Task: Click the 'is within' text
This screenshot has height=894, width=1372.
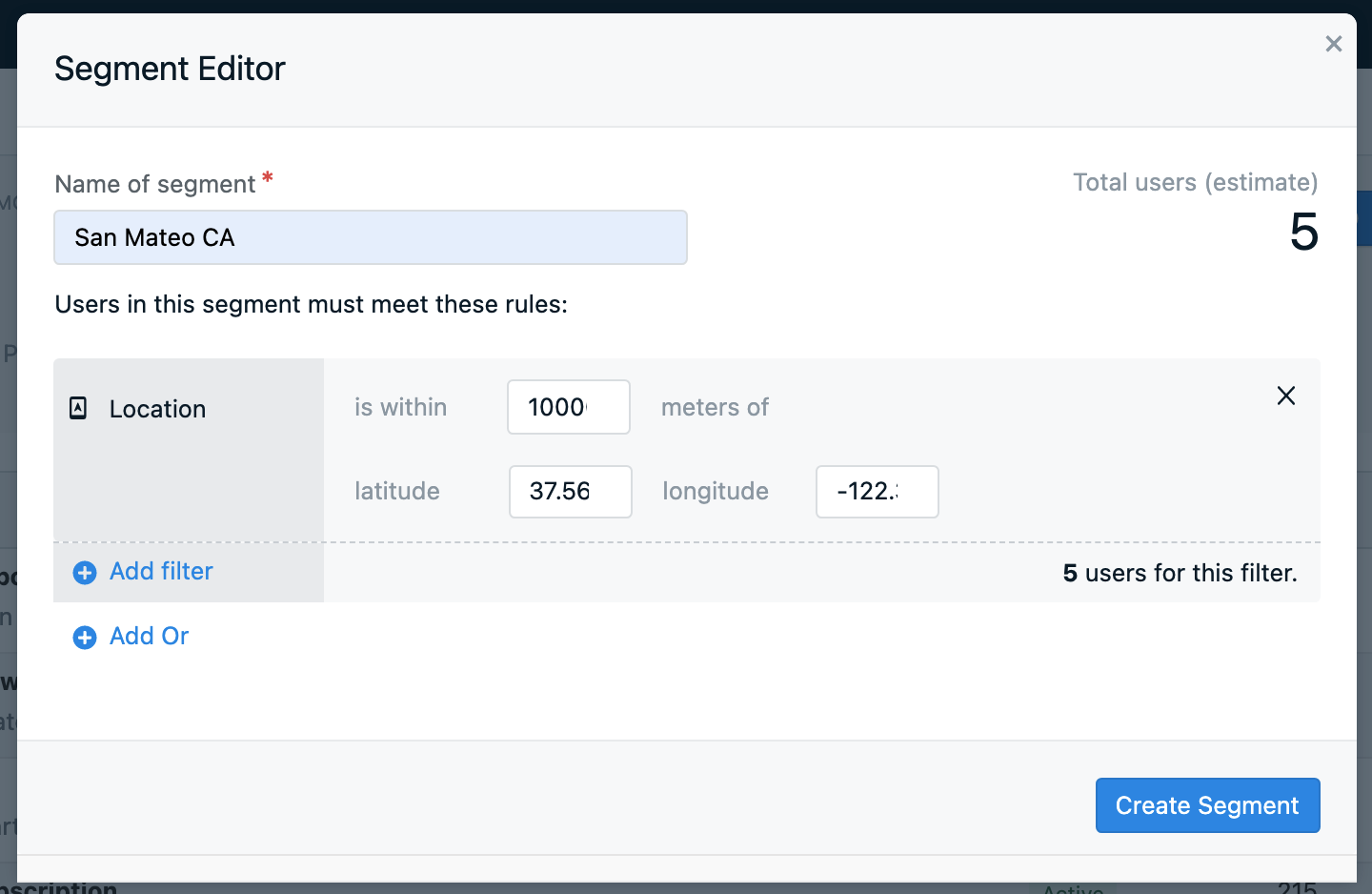Action: [400, 407]
